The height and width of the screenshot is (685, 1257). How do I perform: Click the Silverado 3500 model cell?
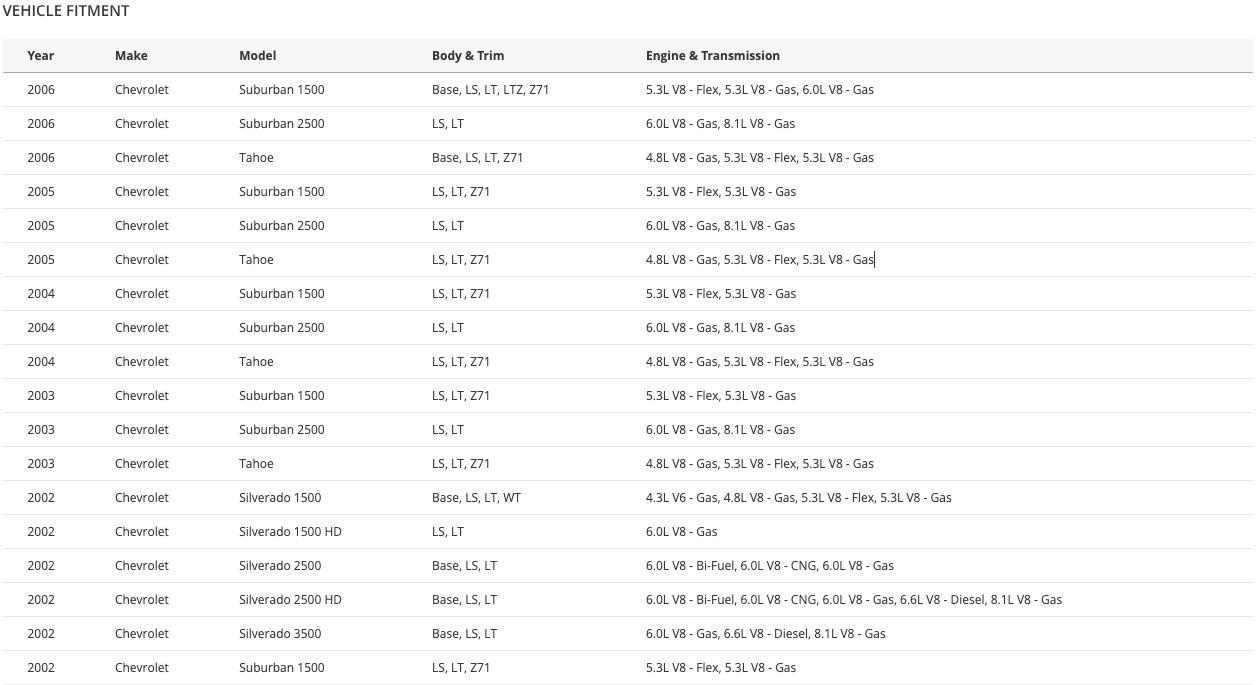(280, 634)
